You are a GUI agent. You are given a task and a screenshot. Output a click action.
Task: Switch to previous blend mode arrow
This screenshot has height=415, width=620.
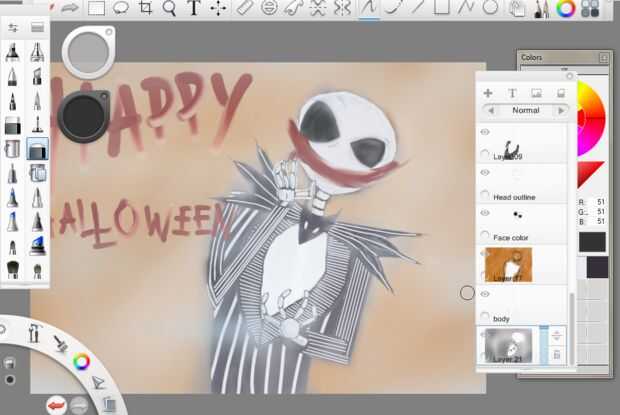491,111
